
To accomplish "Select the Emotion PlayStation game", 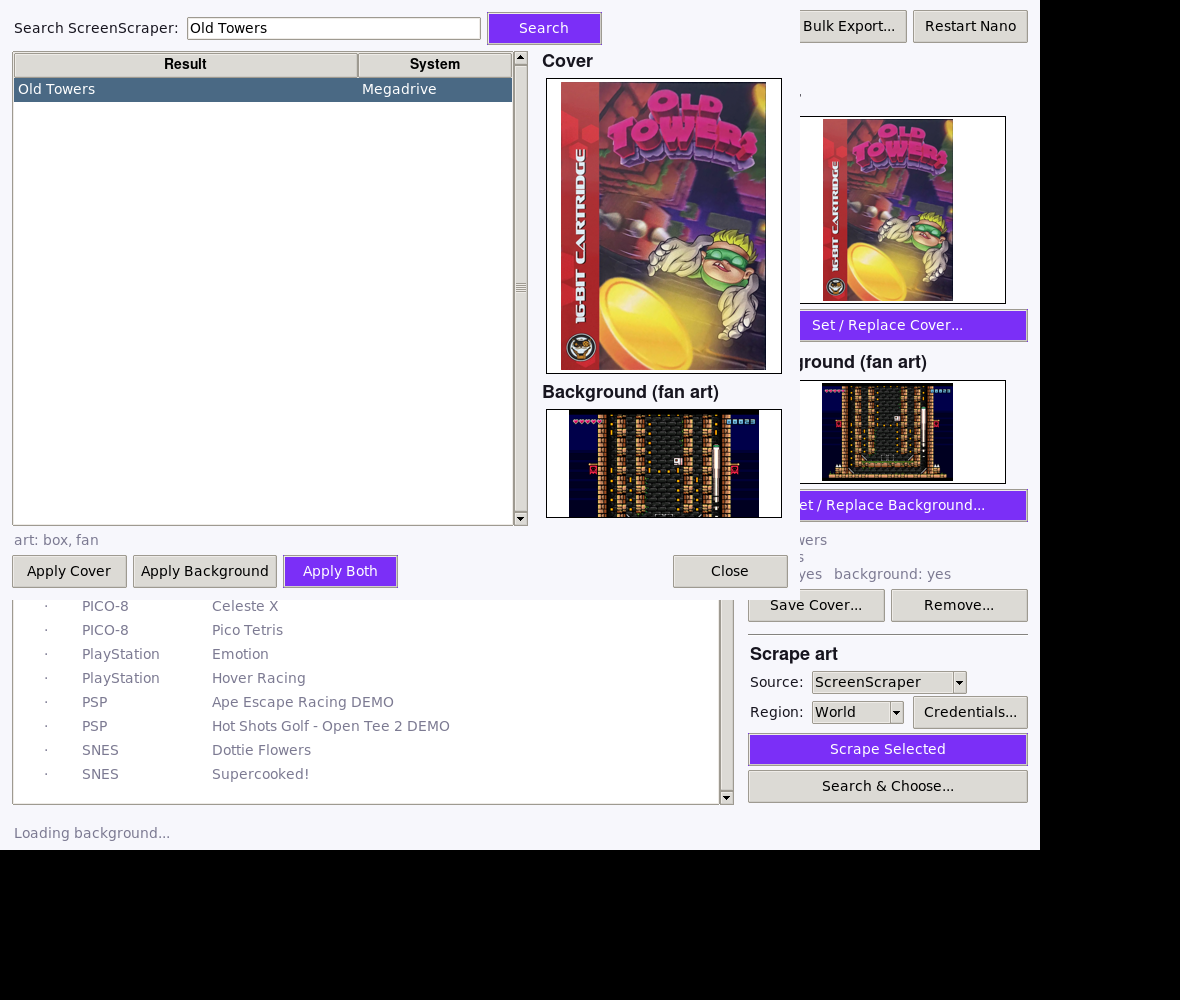I will (x=366, y=655).
